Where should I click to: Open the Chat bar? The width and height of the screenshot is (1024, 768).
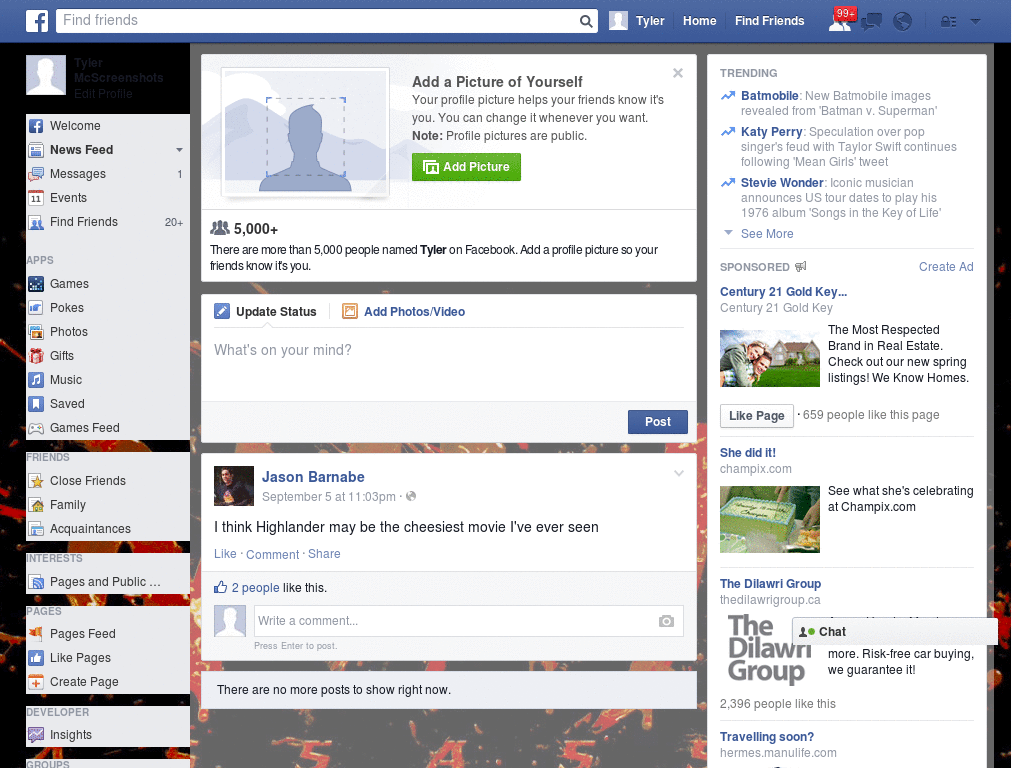click(x=895, y=632)
